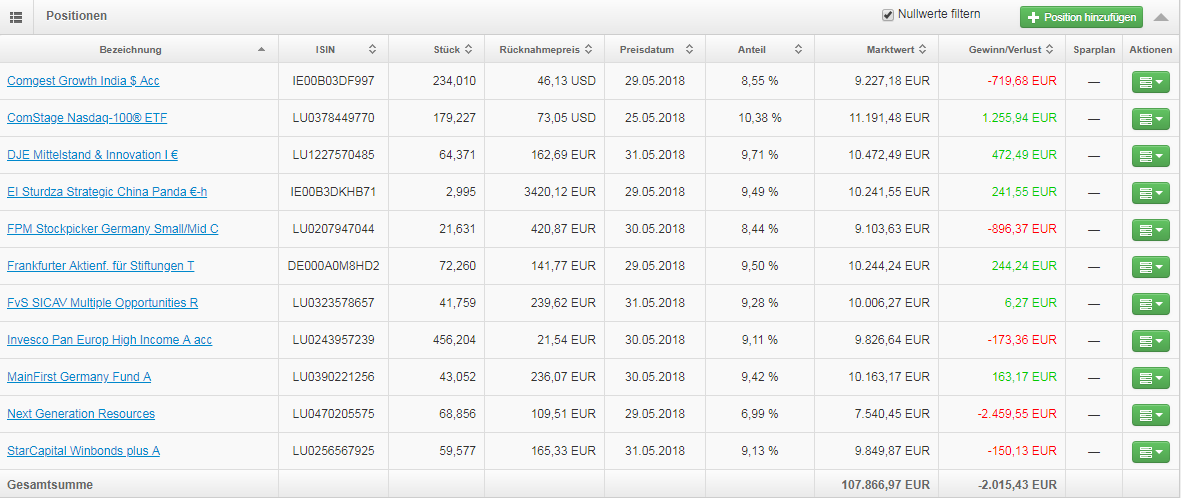Open the ComStage Nasdaq-100 ETF link

pyautogui.click(x=87, y=118)
